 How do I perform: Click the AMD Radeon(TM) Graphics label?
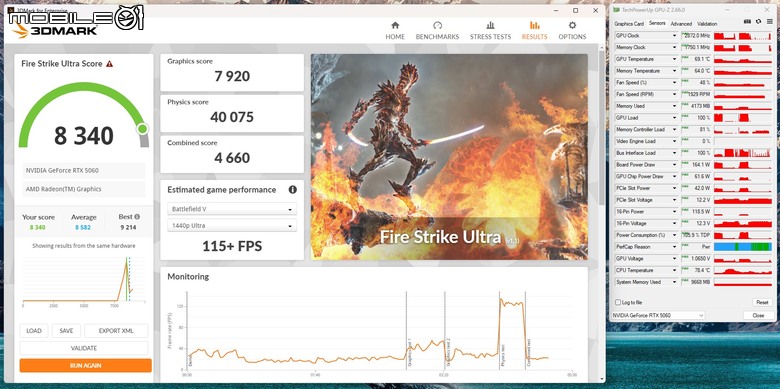tap(64, 189)
